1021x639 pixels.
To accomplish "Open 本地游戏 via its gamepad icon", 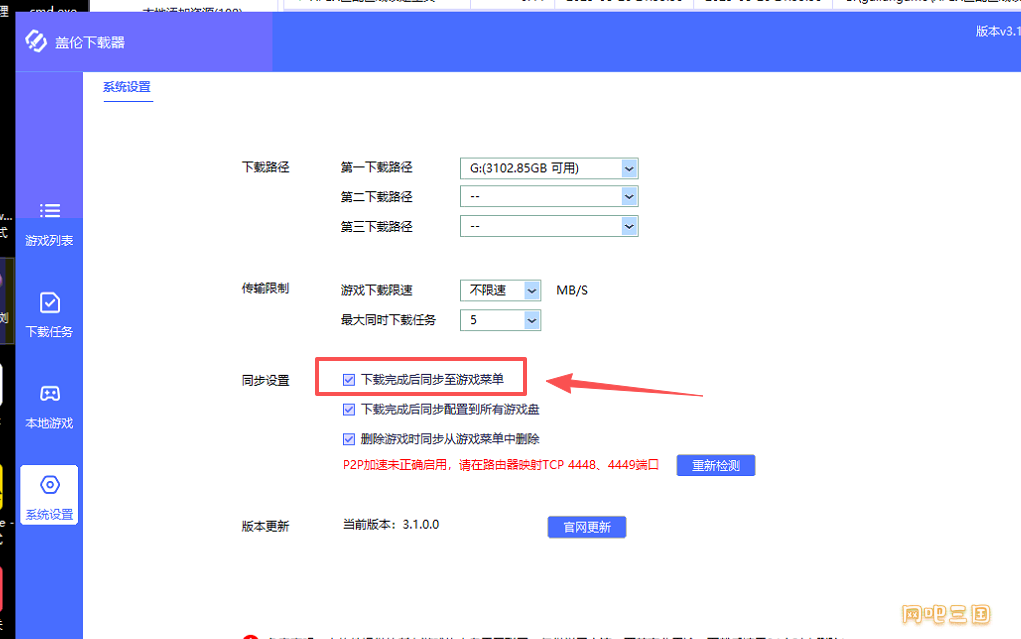I will point(49,394).
